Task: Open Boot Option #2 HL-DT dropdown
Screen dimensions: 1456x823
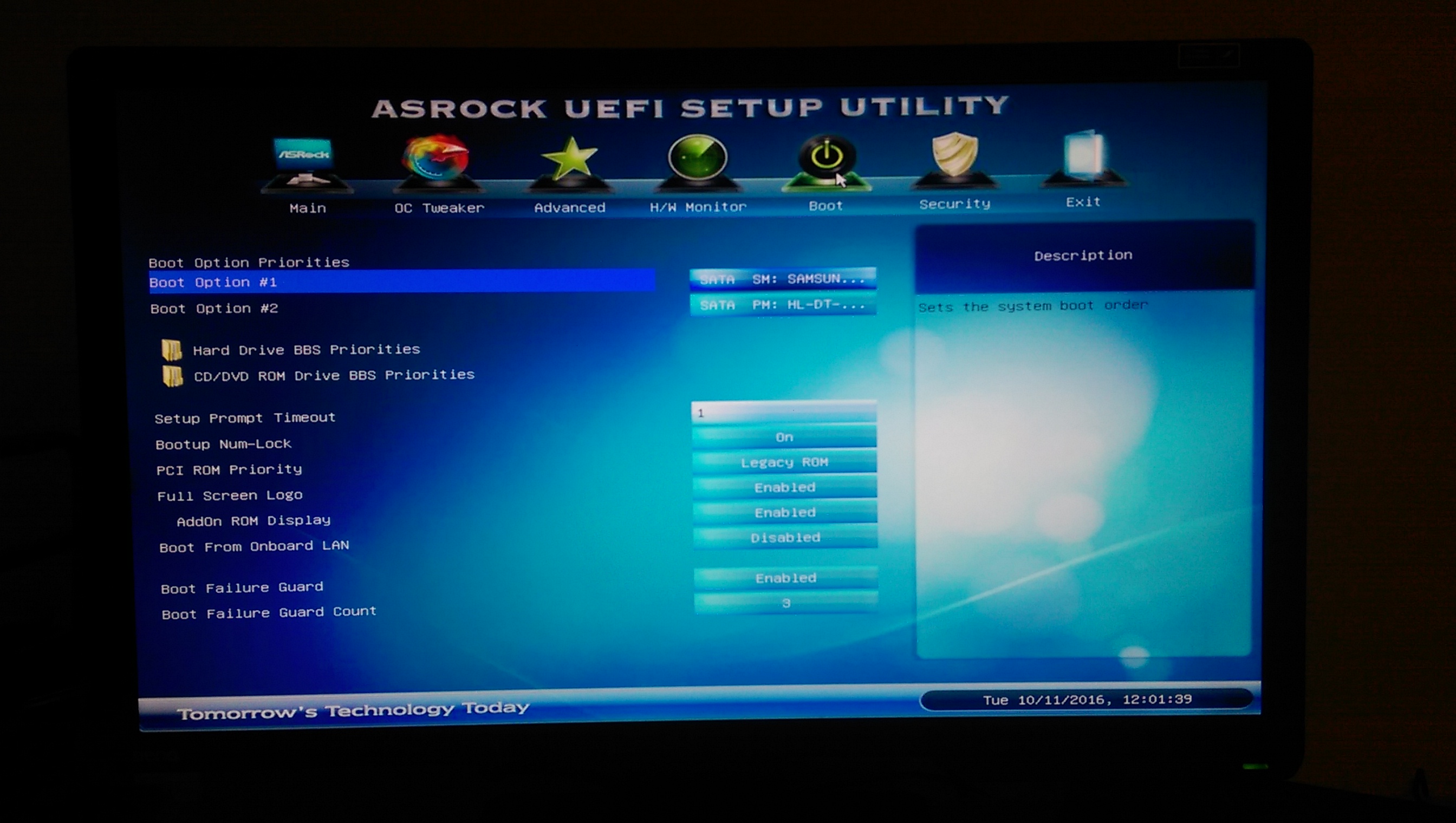Action: (783, 305)
